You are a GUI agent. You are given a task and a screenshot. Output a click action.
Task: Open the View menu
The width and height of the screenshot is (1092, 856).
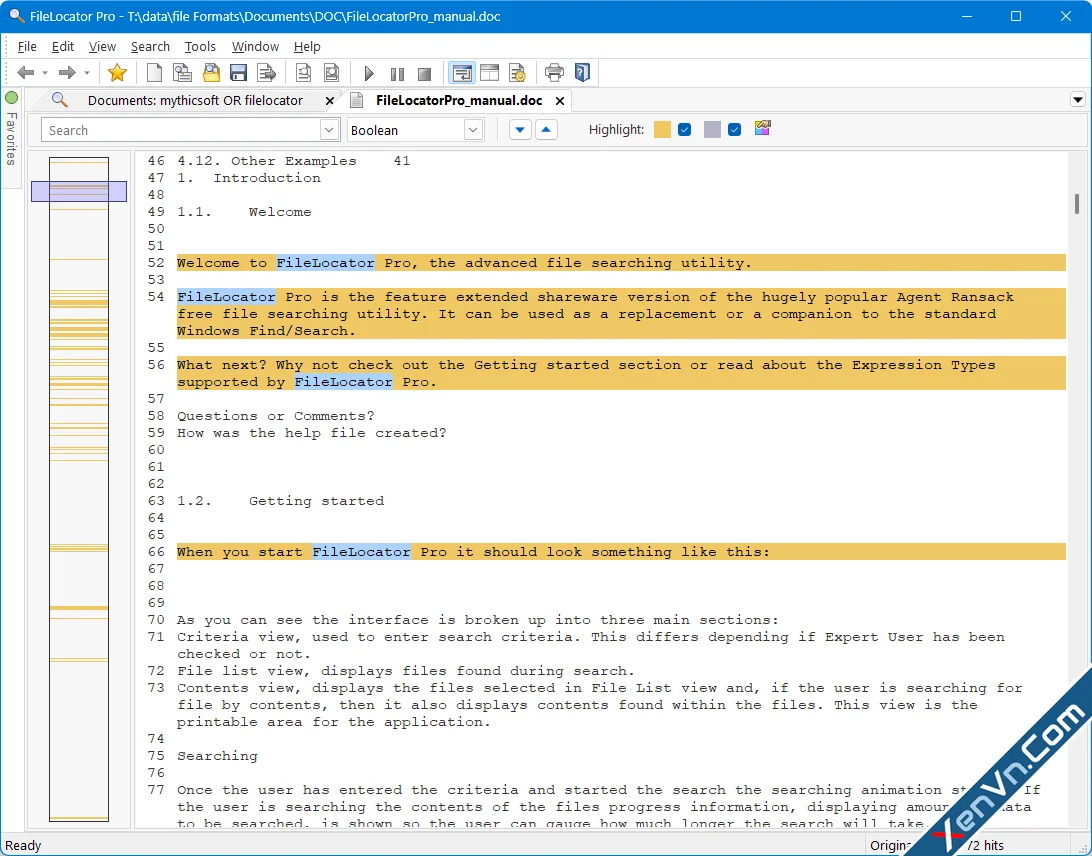click(102, 47)
